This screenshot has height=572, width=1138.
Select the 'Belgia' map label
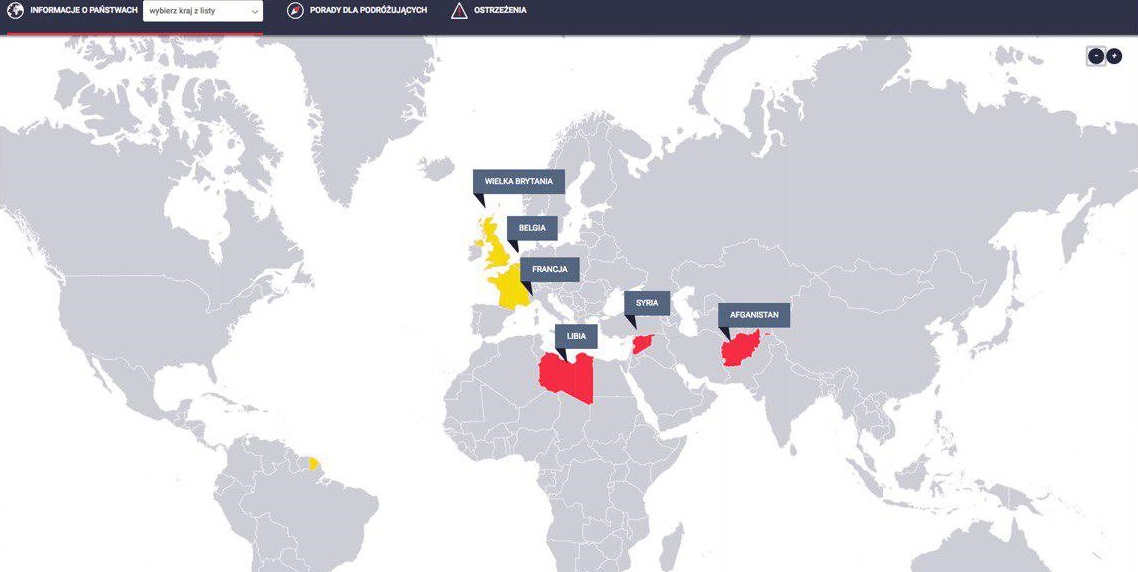coord(532,228)
